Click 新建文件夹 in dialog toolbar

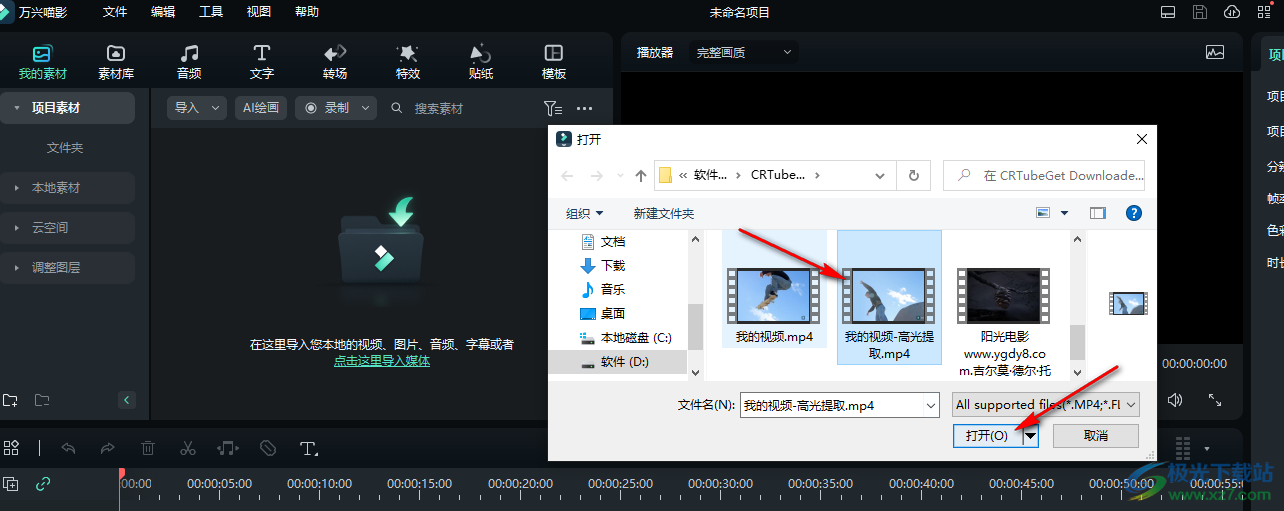coord(664,213)
